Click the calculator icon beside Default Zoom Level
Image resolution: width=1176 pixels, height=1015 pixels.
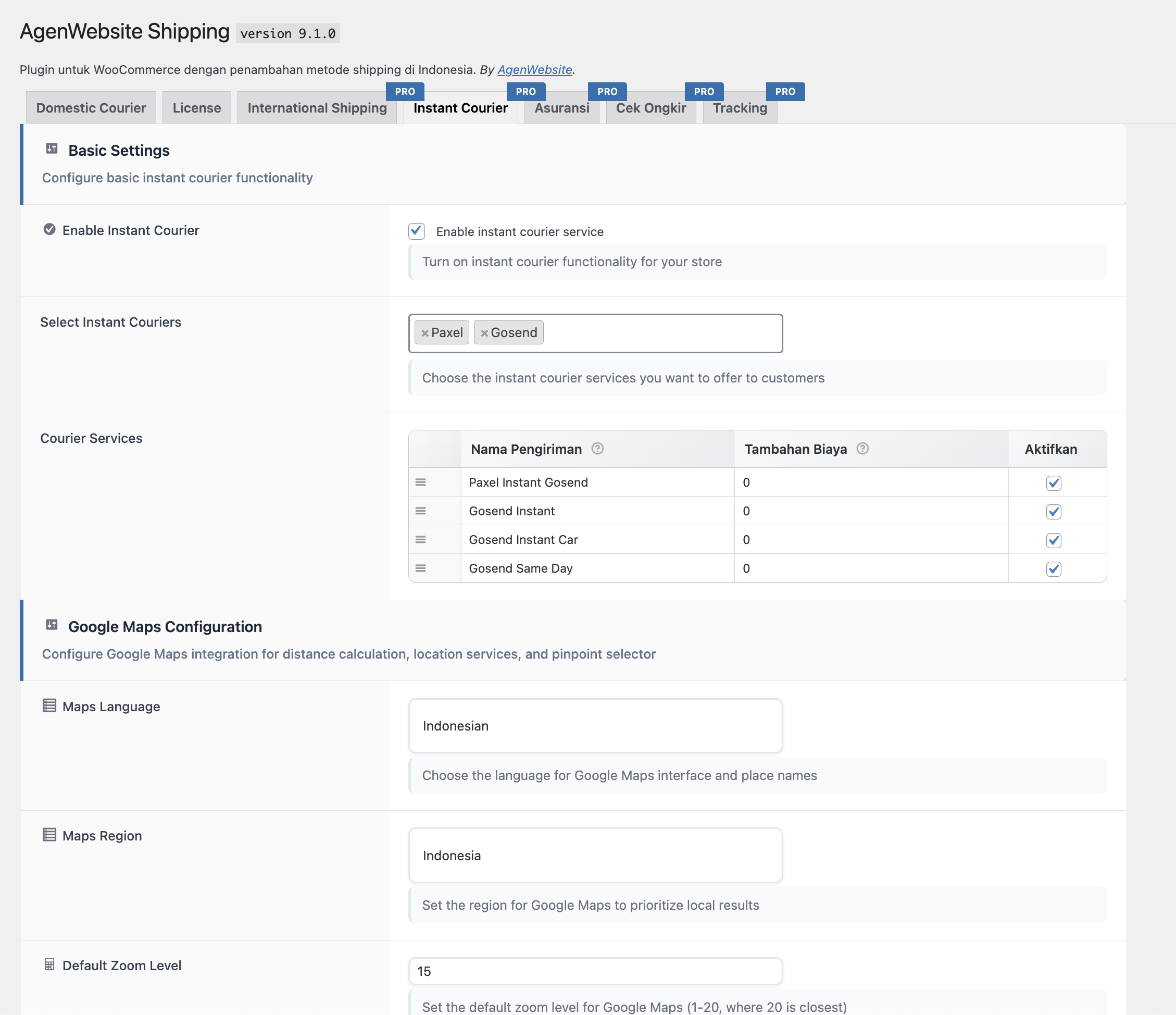click(x=49, y=964)
